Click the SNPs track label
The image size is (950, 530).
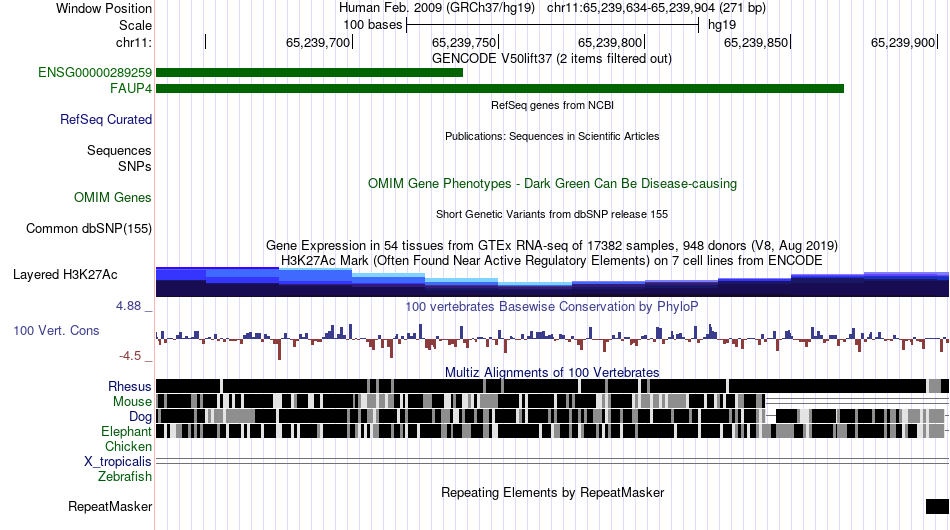coord(135,166)
